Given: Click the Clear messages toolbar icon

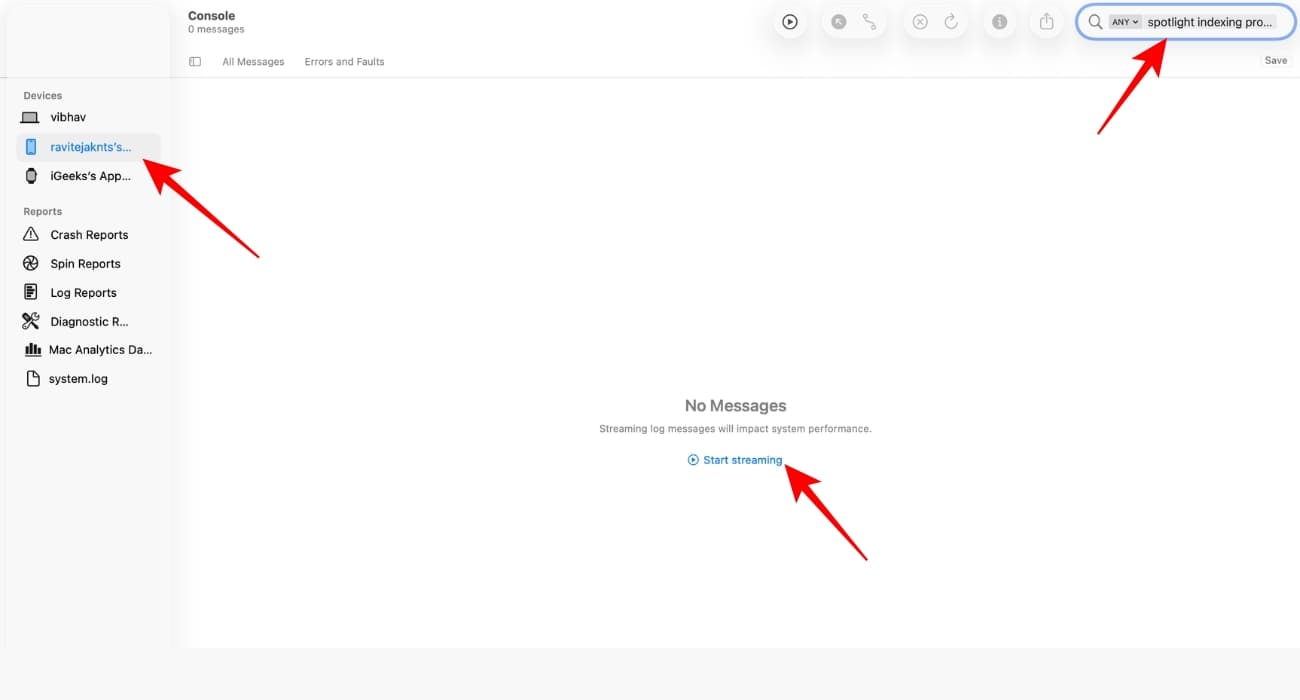Looking at the screenshot, I should (x=920, y=22).
